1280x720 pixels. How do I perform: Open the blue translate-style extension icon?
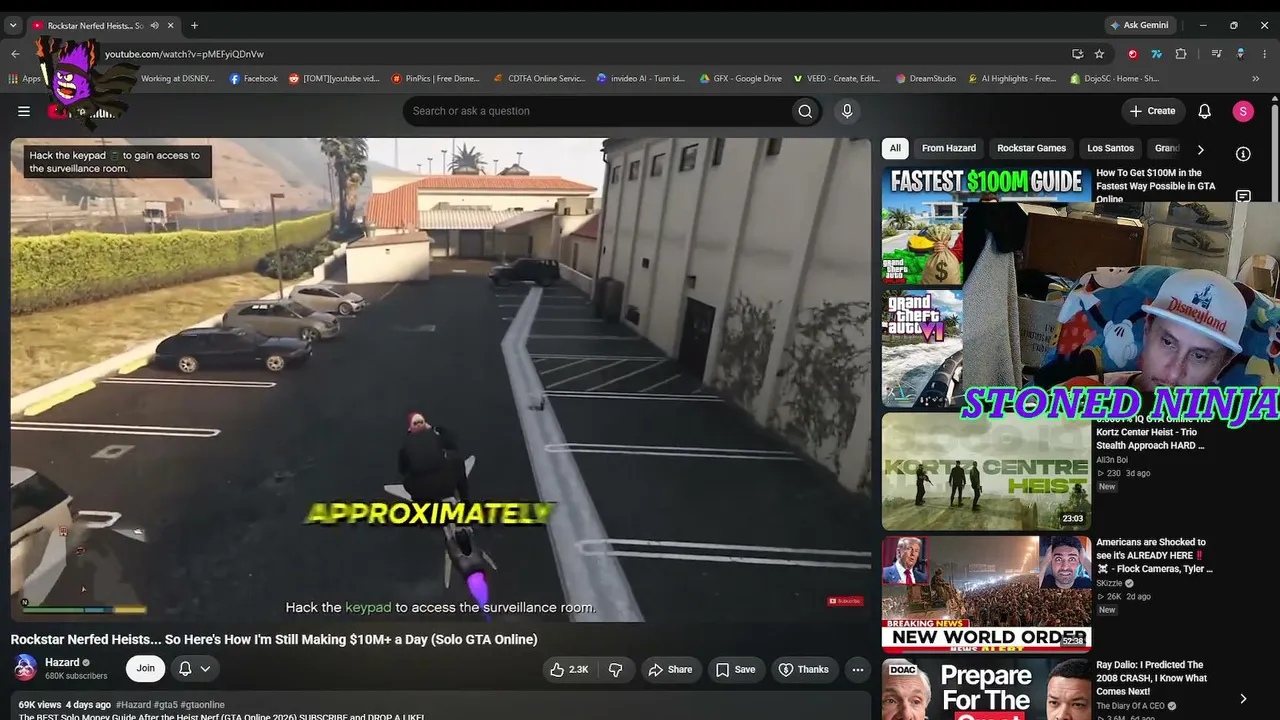coord(1157,54)
